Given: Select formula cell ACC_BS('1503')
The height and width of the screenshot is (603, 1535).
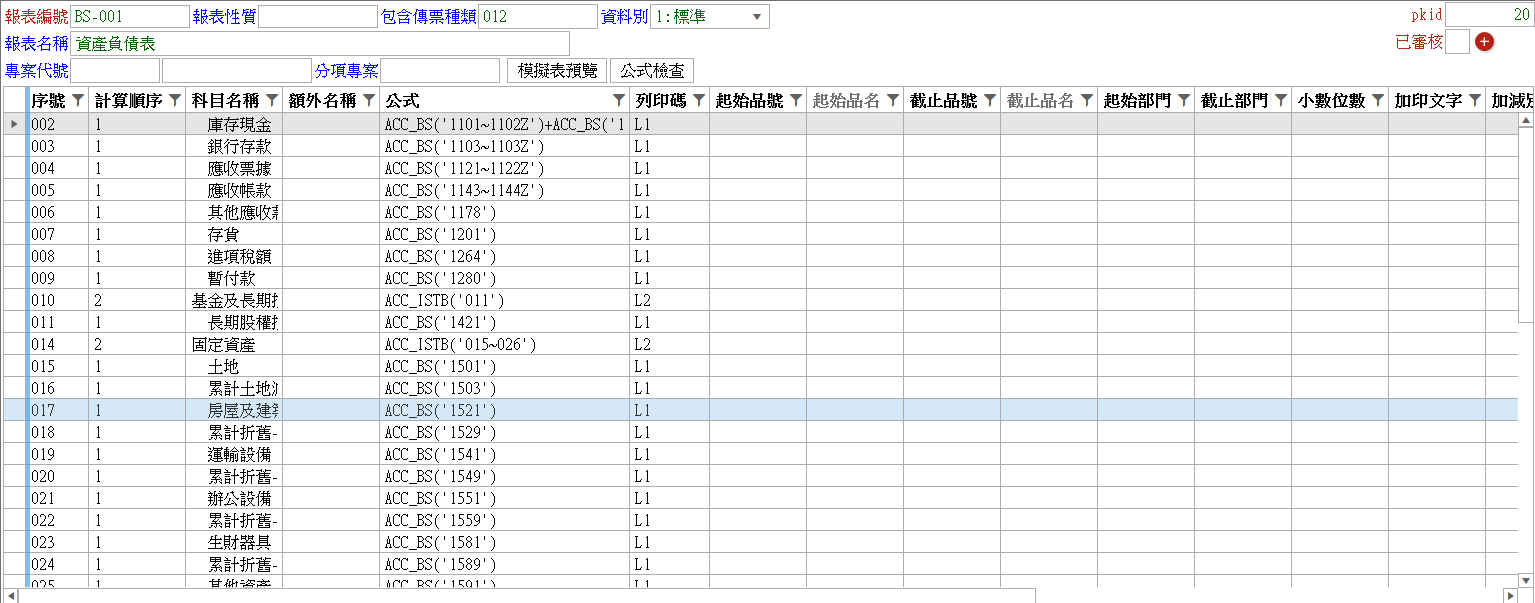Looking at the screenshot, I should 505,388.
